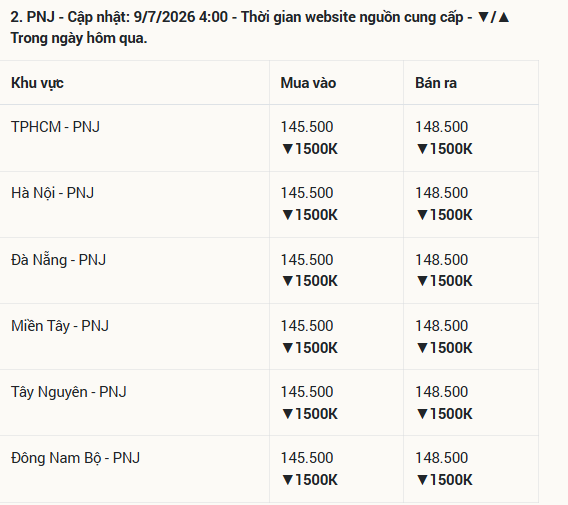568x505 pixels.
Task: Click the Khu vực column header
Action: [x=37, y=83]
